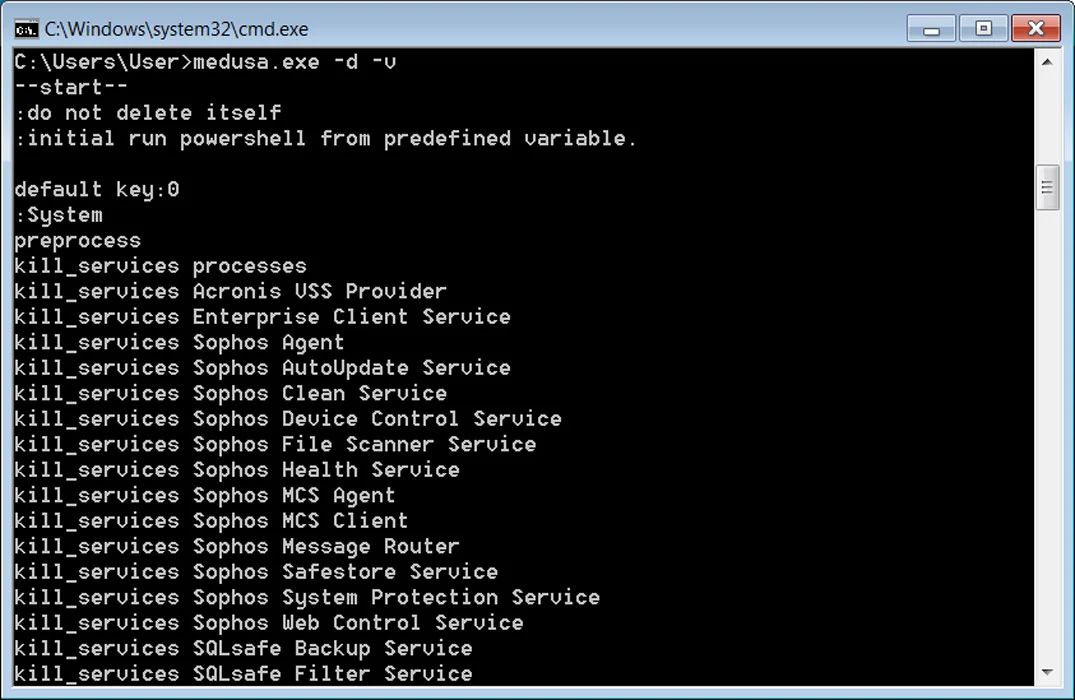Image resolution: width=1075 pixels, height=700 pixels.
Task: Click the Acronis VSS Provider line
Action: point(230,291)
